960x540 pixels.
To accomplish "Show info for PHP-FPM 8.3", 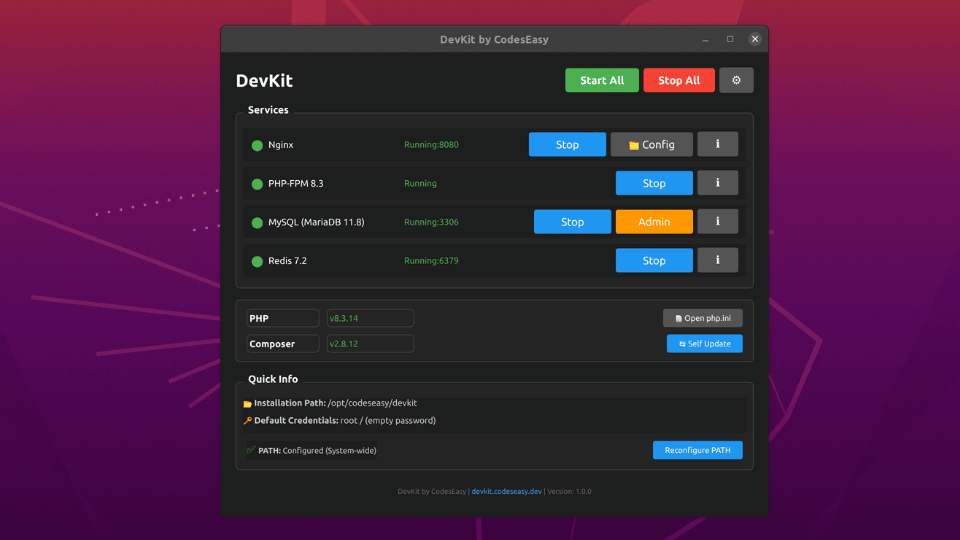I will 718,183.
